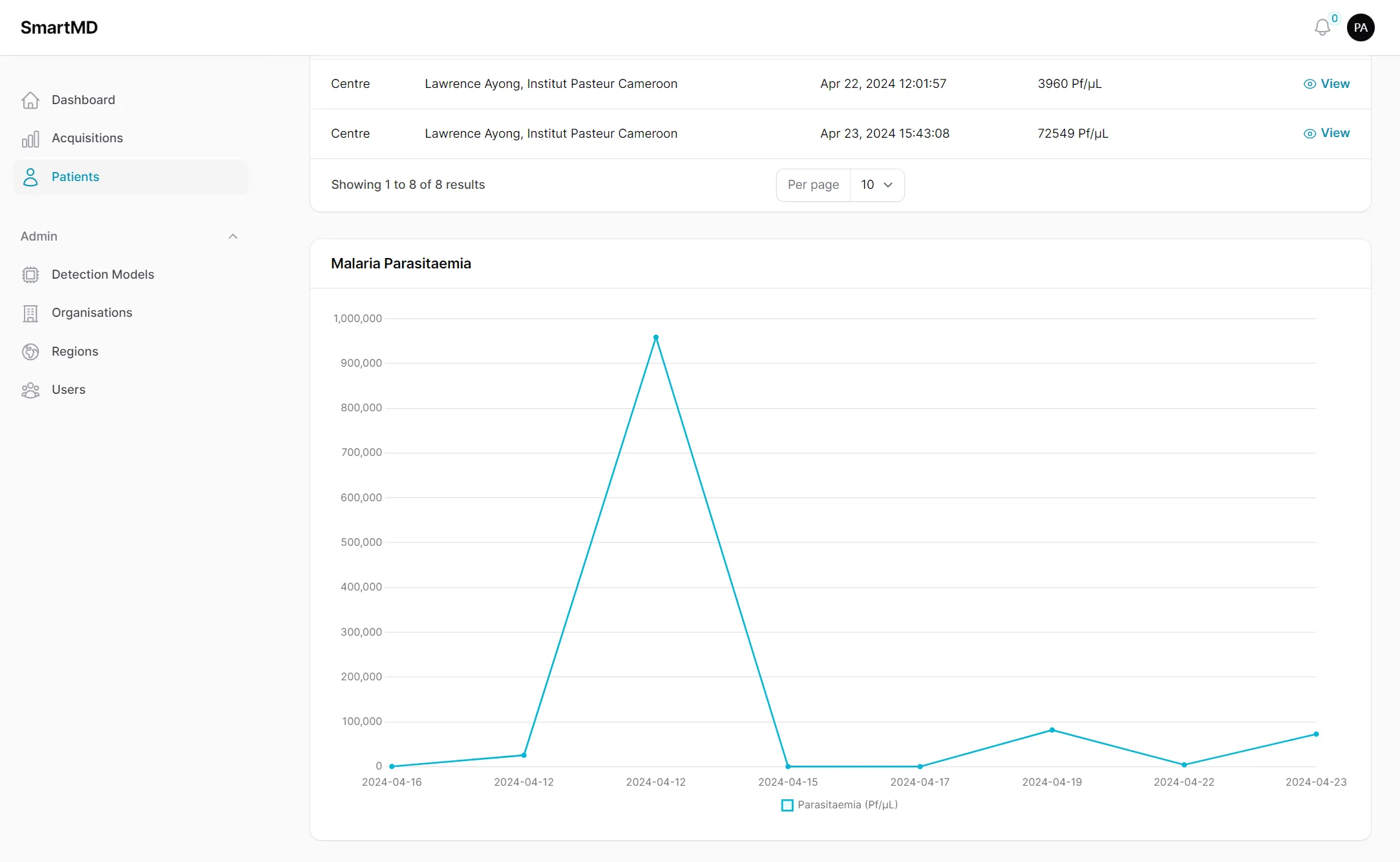
Task: Open the Per page dropdown
Action: [x=876, y=185]
